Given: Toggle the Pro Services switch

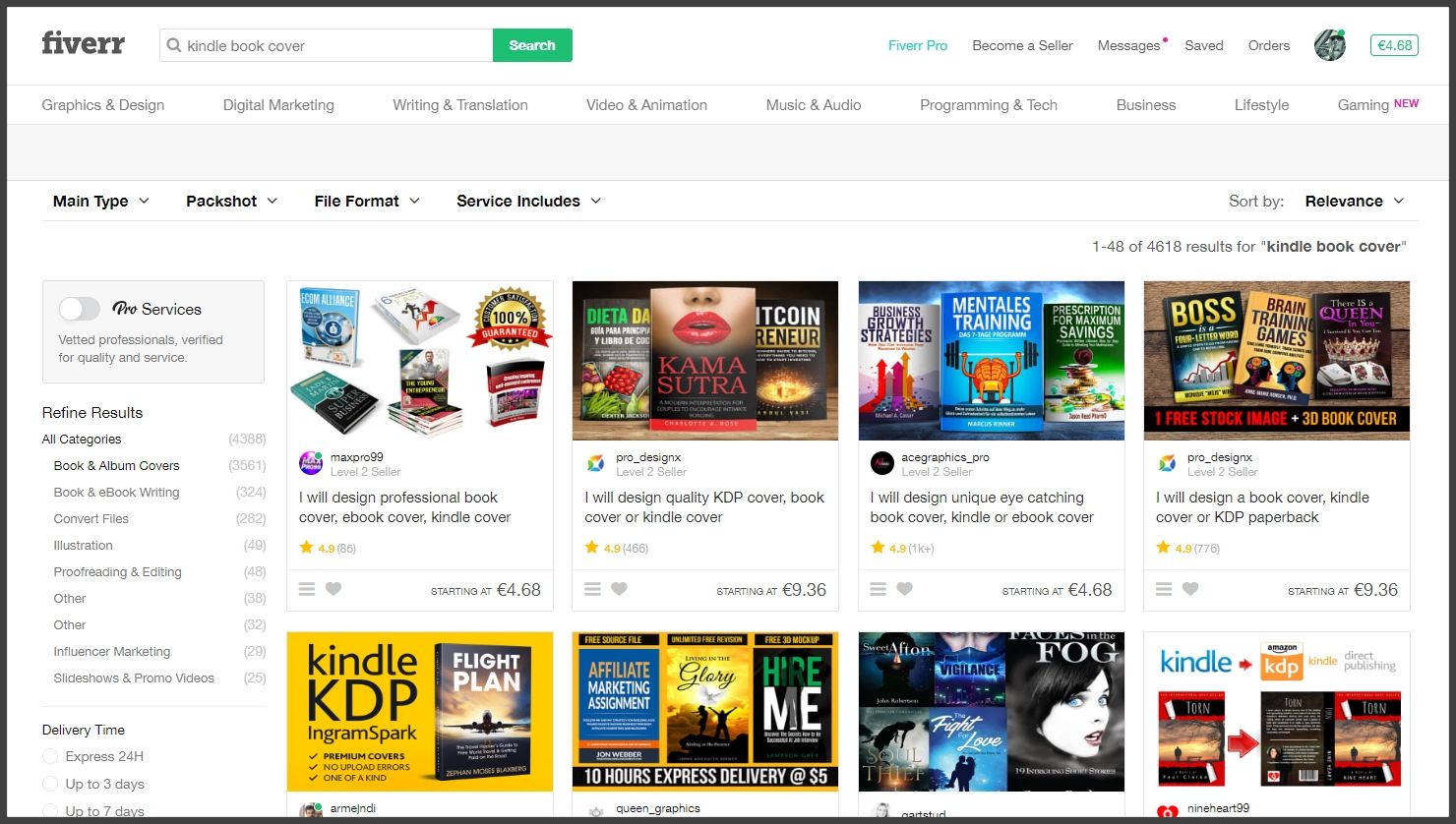Looking at the screenshot, I should pyautogui.click(x=79, y=309).
